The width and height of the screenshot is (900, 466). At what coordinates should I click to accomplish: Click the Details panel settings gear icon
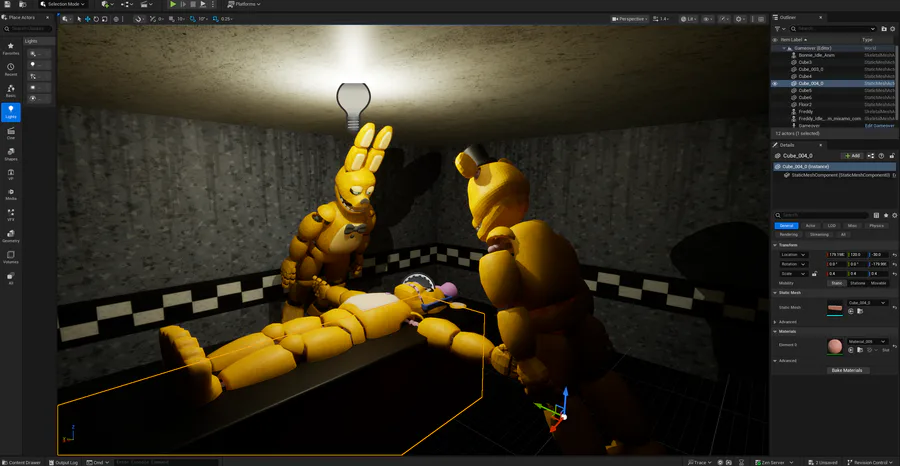coord(894,215)
